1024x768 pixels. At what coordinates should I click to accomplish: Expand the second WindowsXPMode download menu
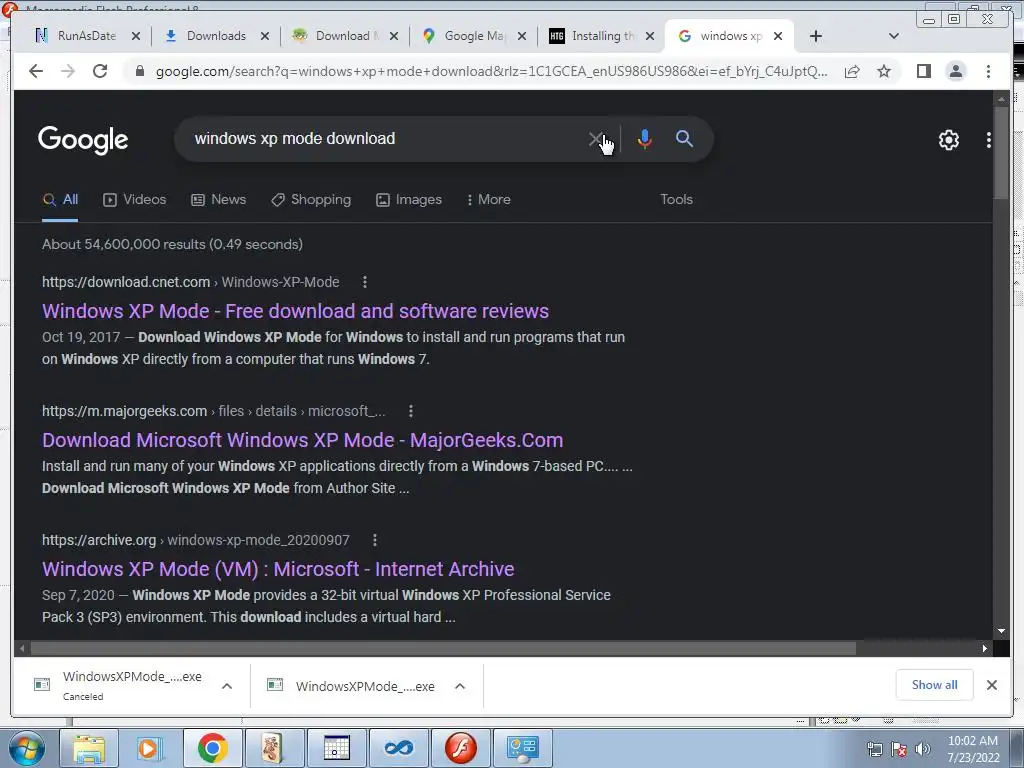[x=460, y=686]
